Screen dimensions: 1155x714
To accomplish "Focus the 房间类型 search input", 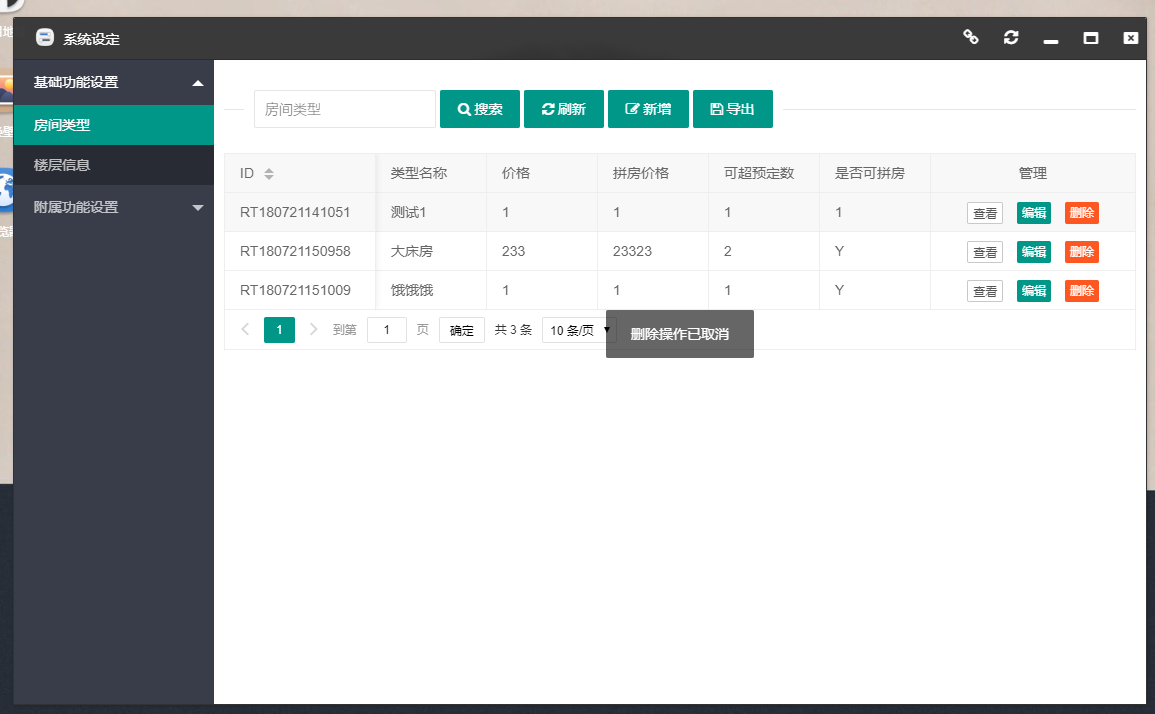I will [345, 109].
